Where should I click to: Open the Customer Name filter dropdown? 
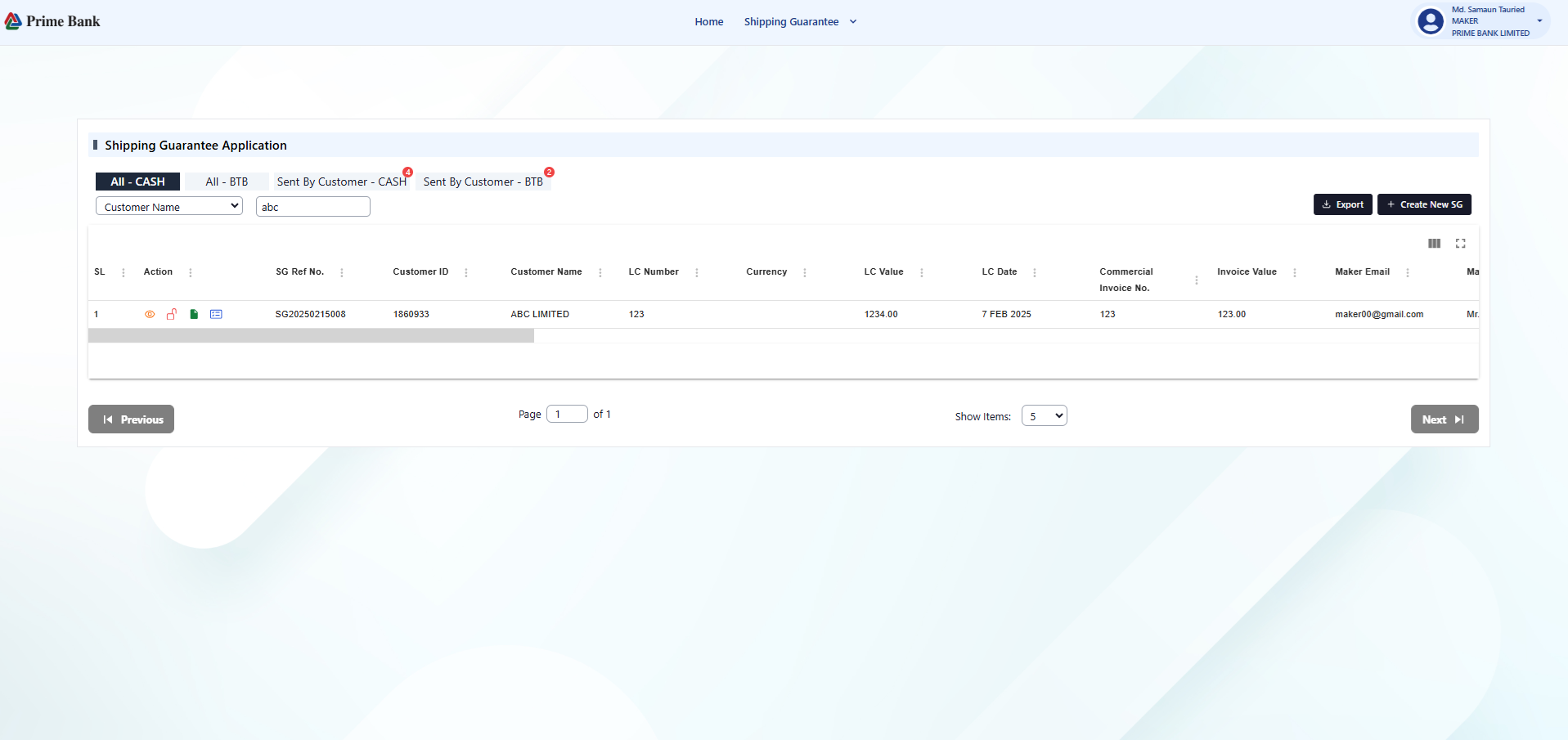pos(169,206)
